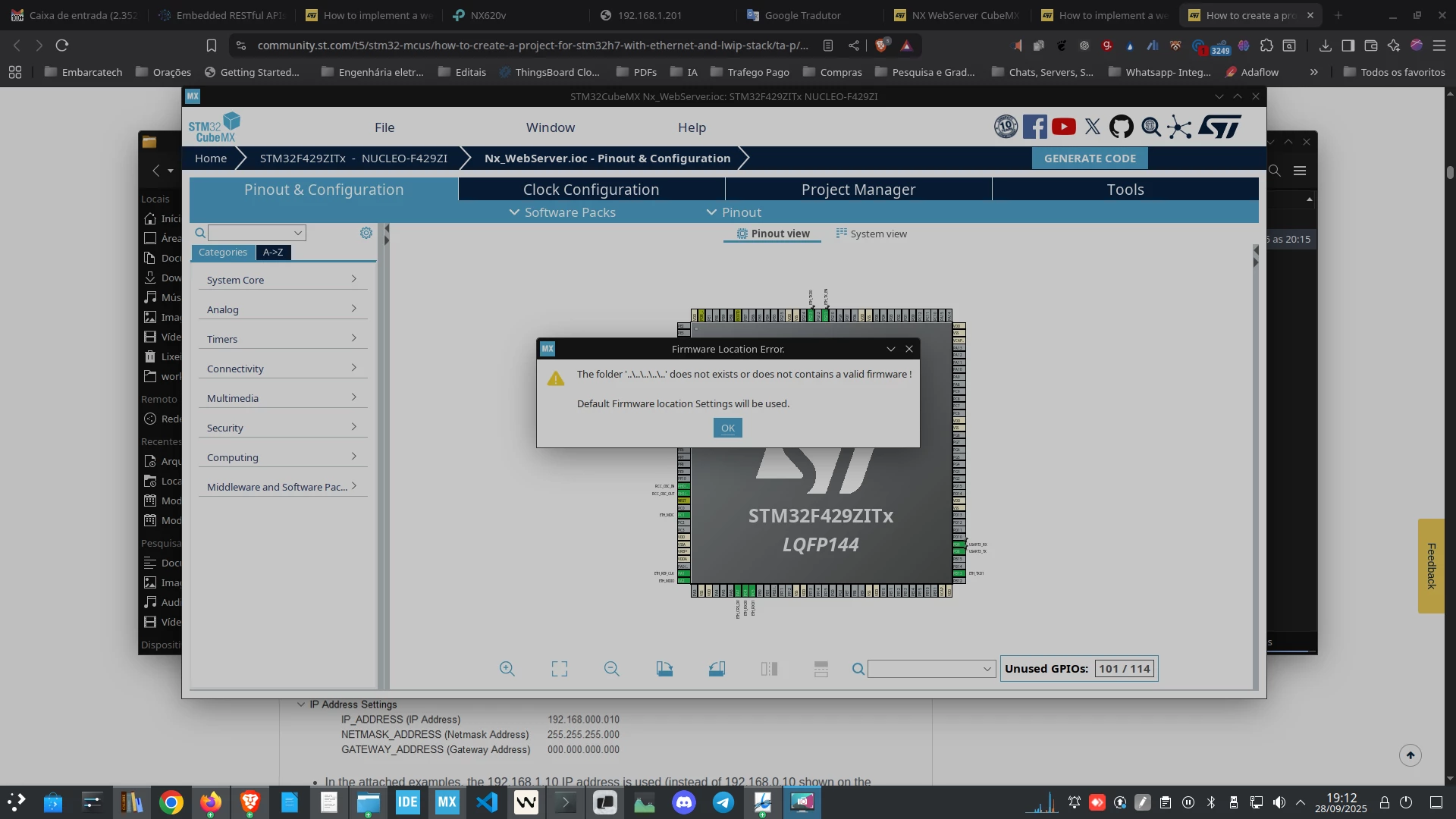
Task: Switch to System view
Action: (871, 234)
